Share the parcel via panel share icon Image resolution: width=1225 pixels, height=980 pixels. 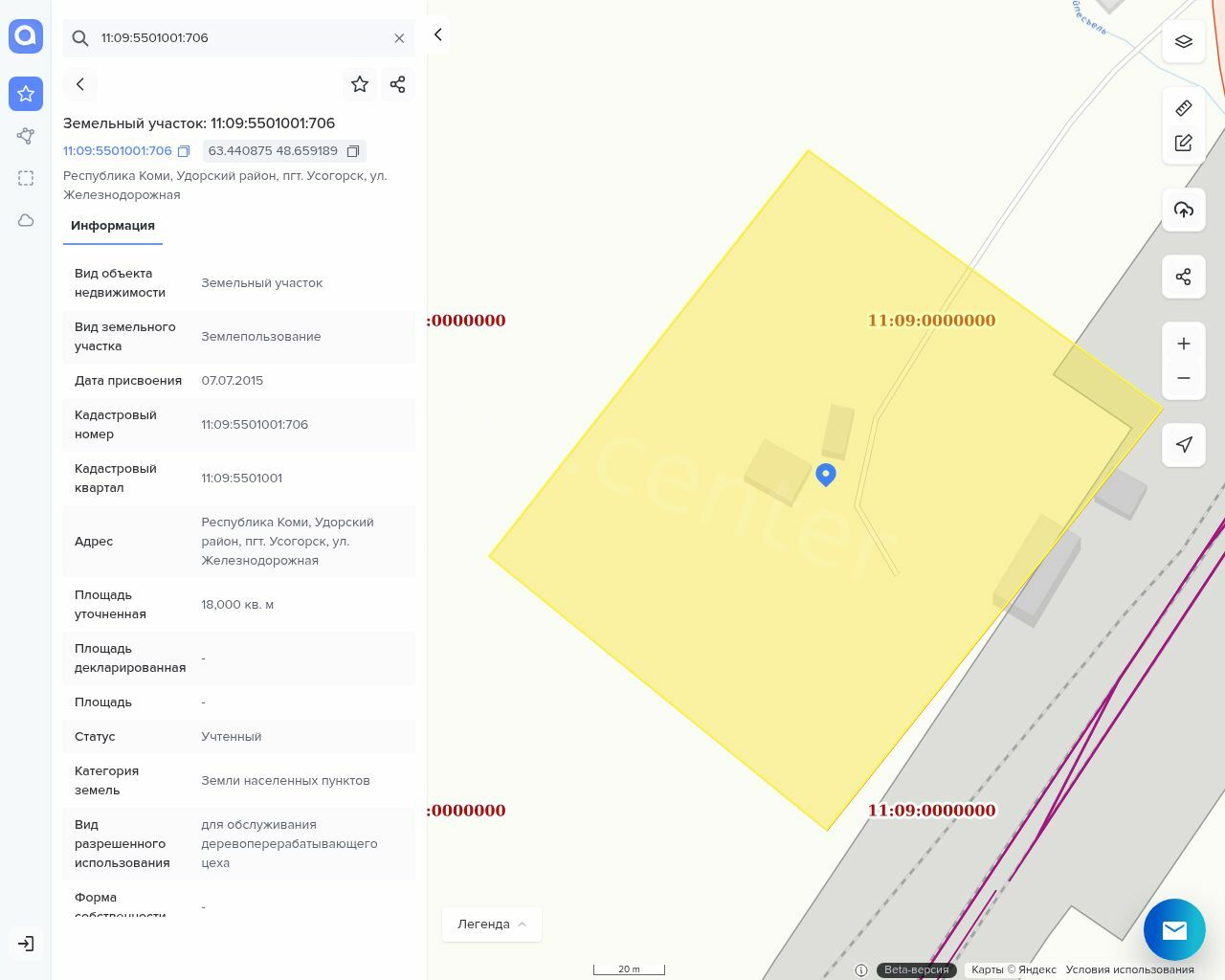(x=398, y=84)
